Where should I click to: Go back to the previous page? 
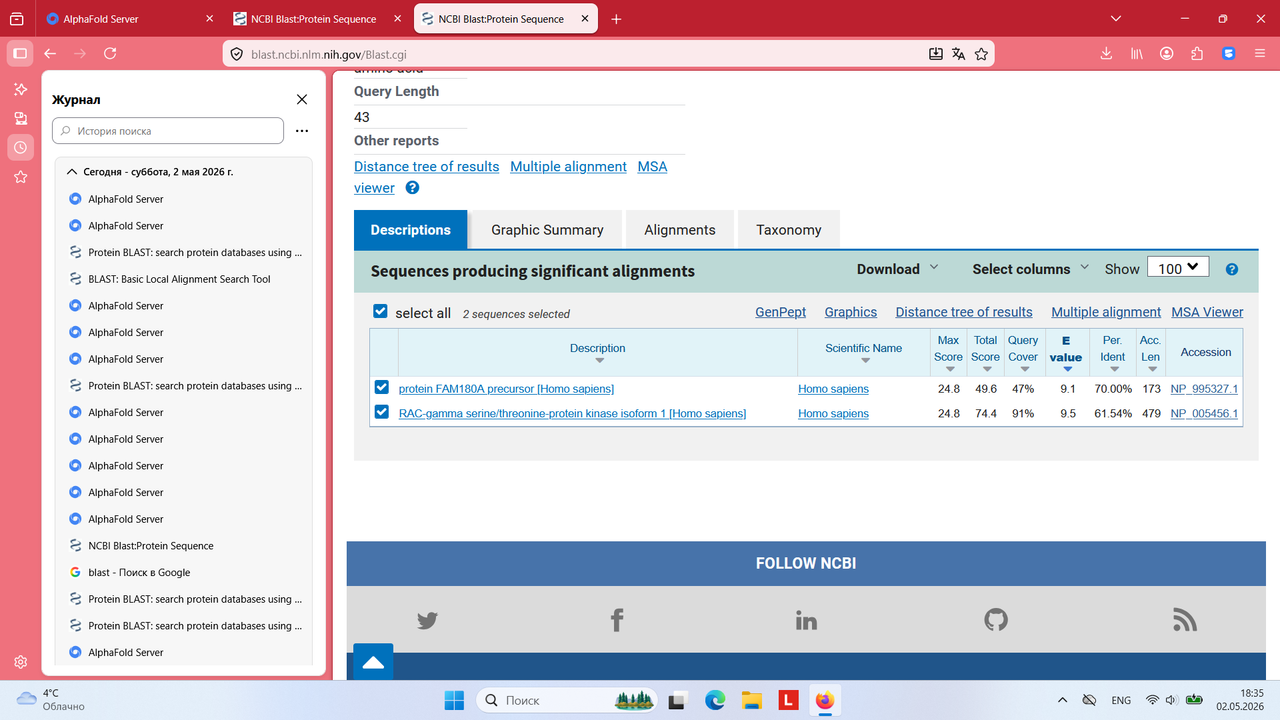tap(50, 53)
